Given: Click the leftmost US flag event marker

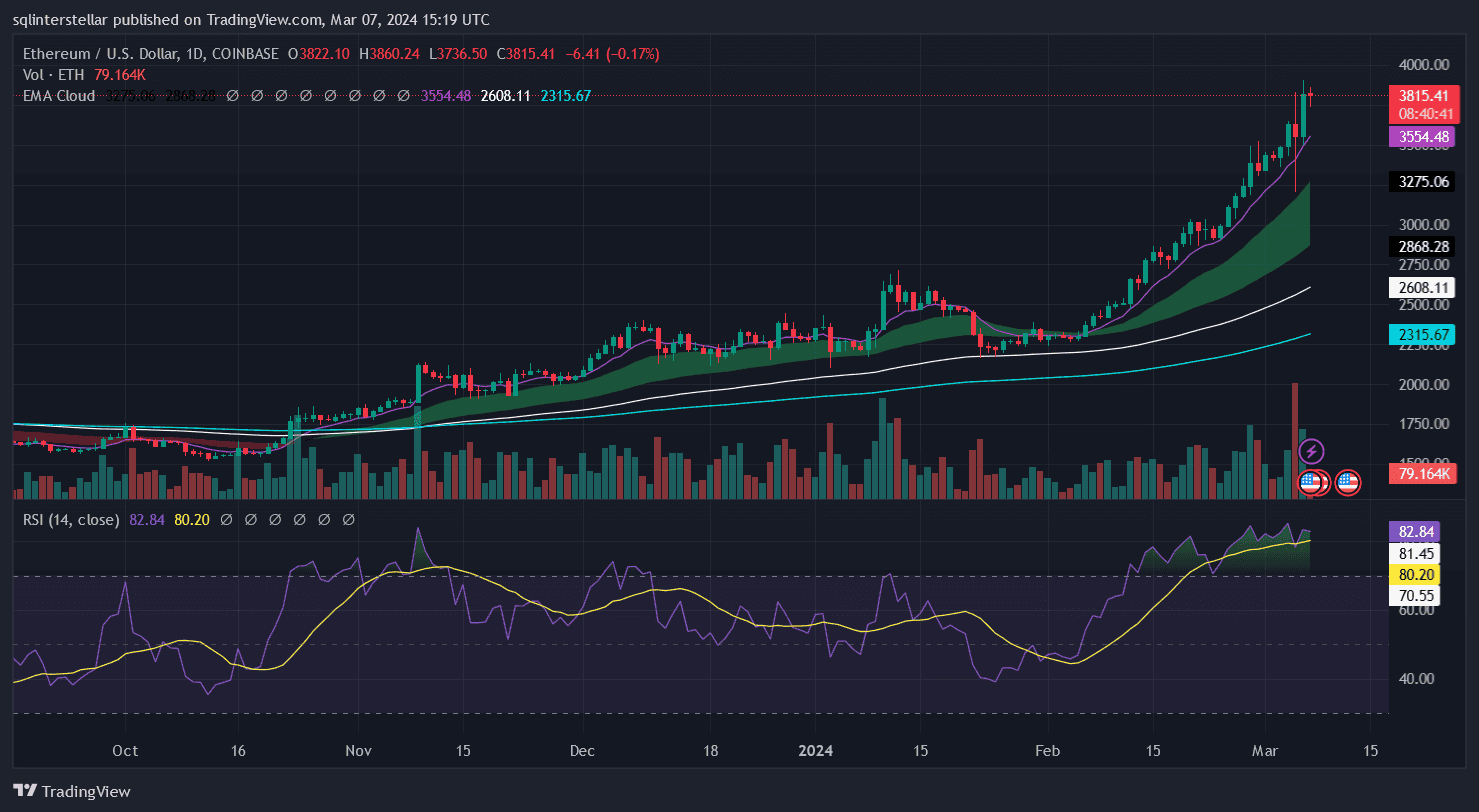Looking at the screenshot, I should tap(1309, 483).
